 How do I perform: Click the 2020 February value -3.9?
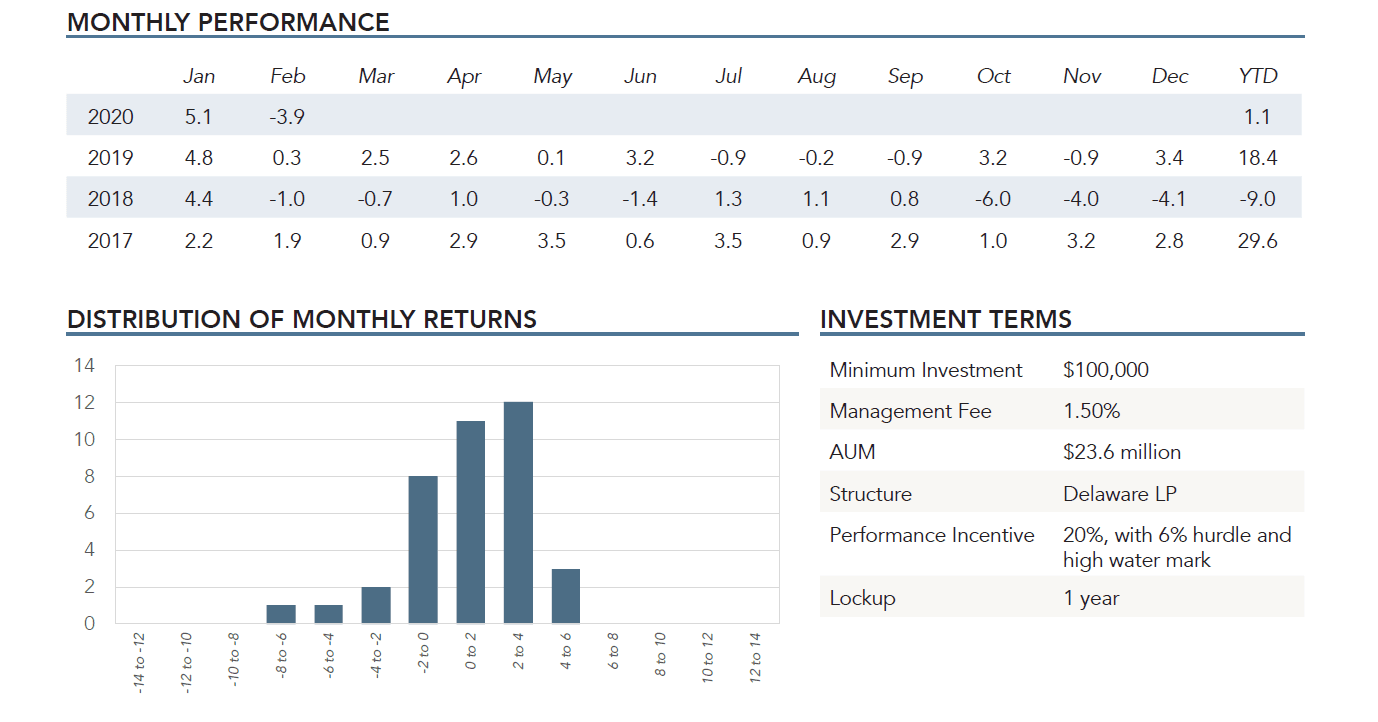(287, 117)
